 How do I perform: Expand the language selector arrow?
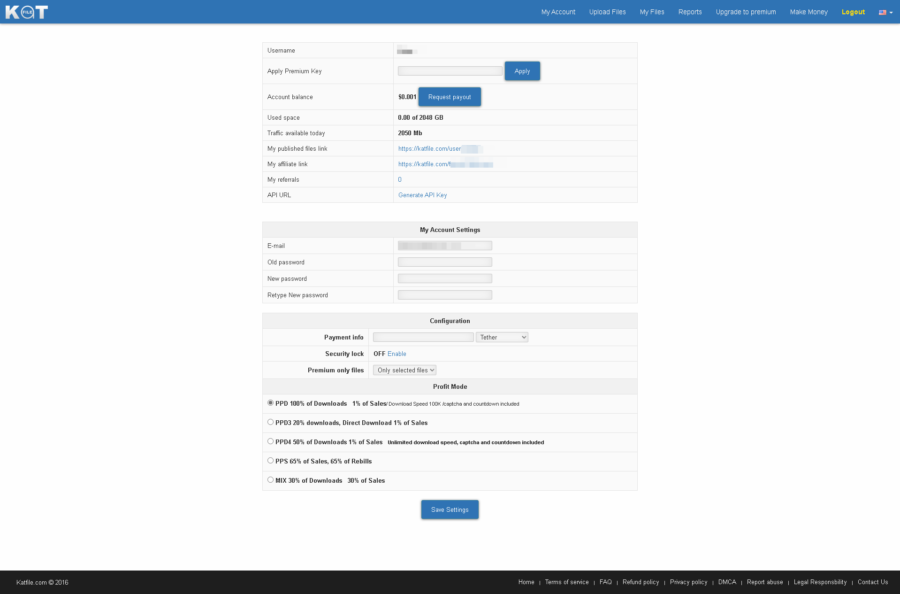[x=891, y=12]
